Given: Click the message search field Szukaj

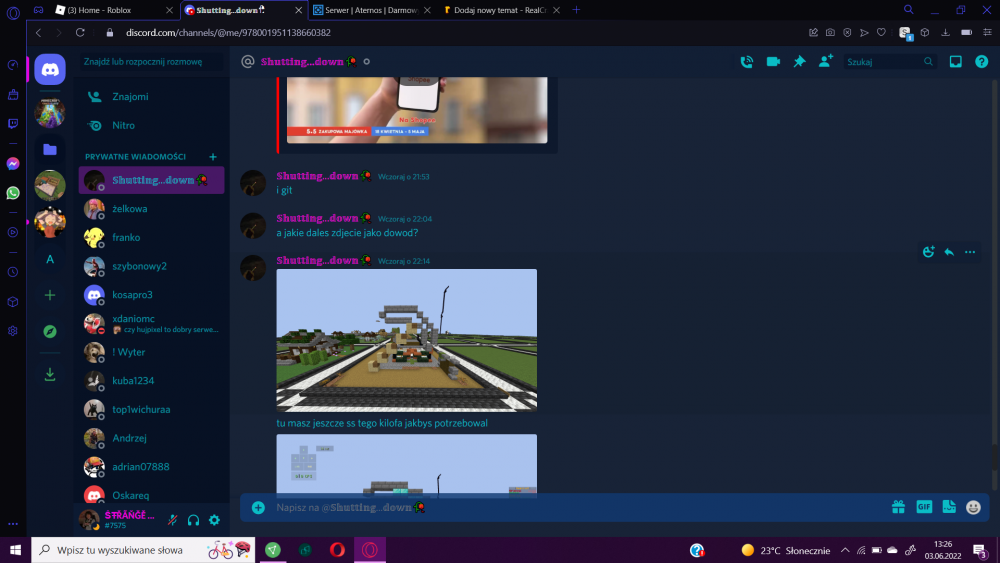Looking at the screenshot, I should pos(890,62).
